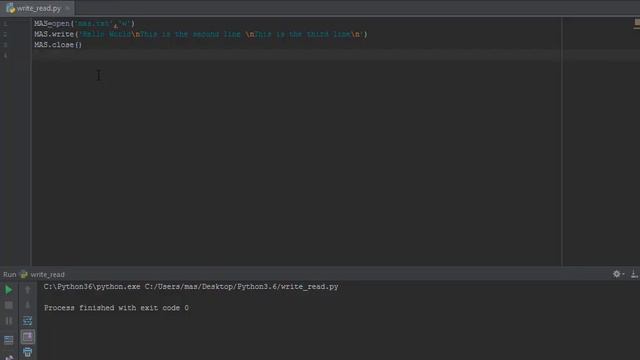Click line number 1 in gutter
The height and width of the screenshot is (360, 640).
(x=5, y=24)
